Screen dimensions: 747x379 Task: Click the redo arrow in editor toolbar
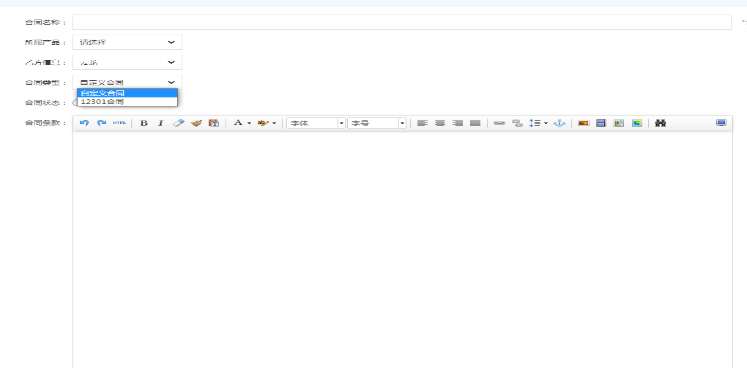(x=101, y=123)
